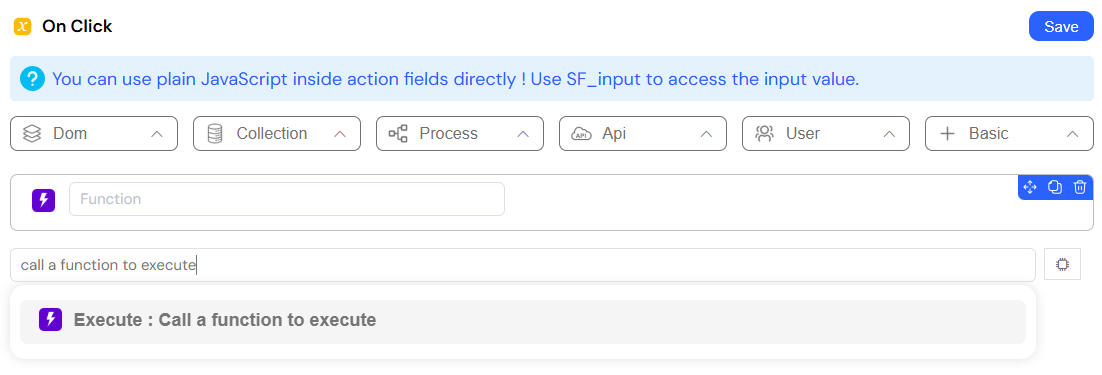Click the flowchart icon on Process category
Image resolution: width=1102 pixels, height=375 pixels.
pyautogui.click(x=398, y=133)
